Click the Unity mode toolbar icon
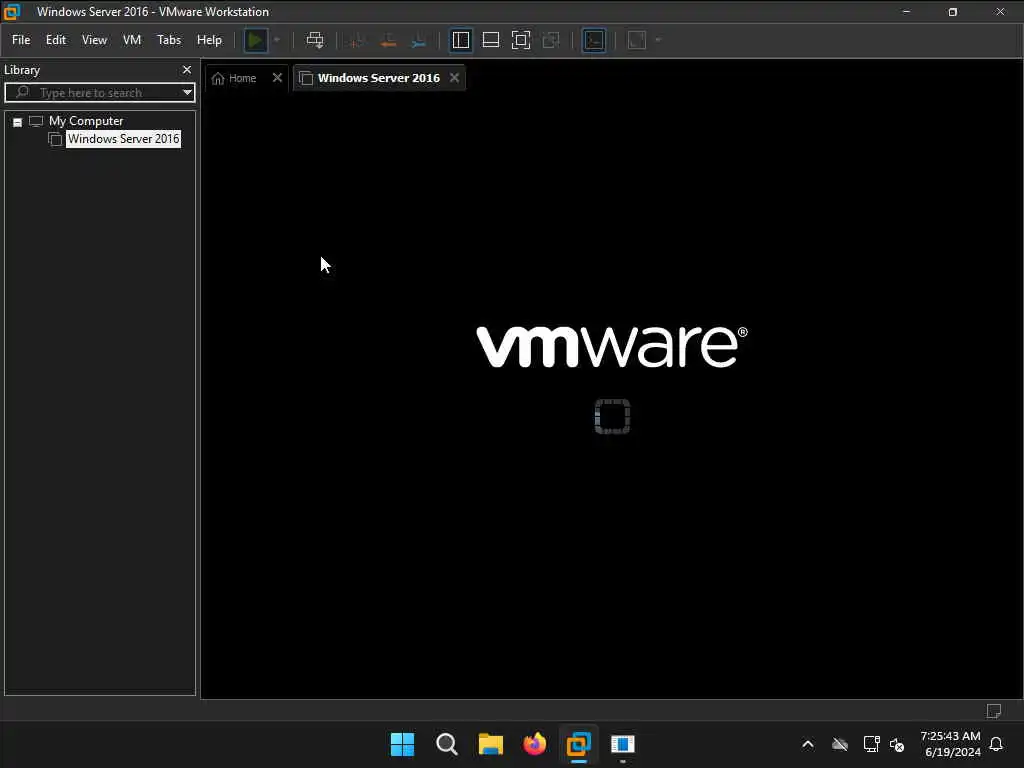 (551, 40)
